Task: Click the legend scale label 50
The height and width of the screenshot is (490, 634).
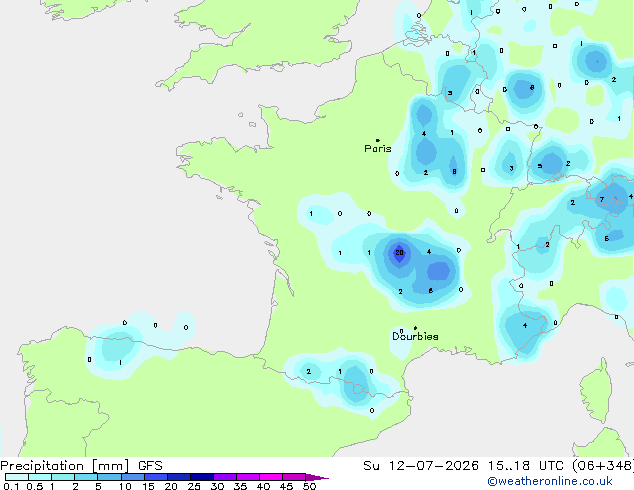Action: click(x=309, y=486)
